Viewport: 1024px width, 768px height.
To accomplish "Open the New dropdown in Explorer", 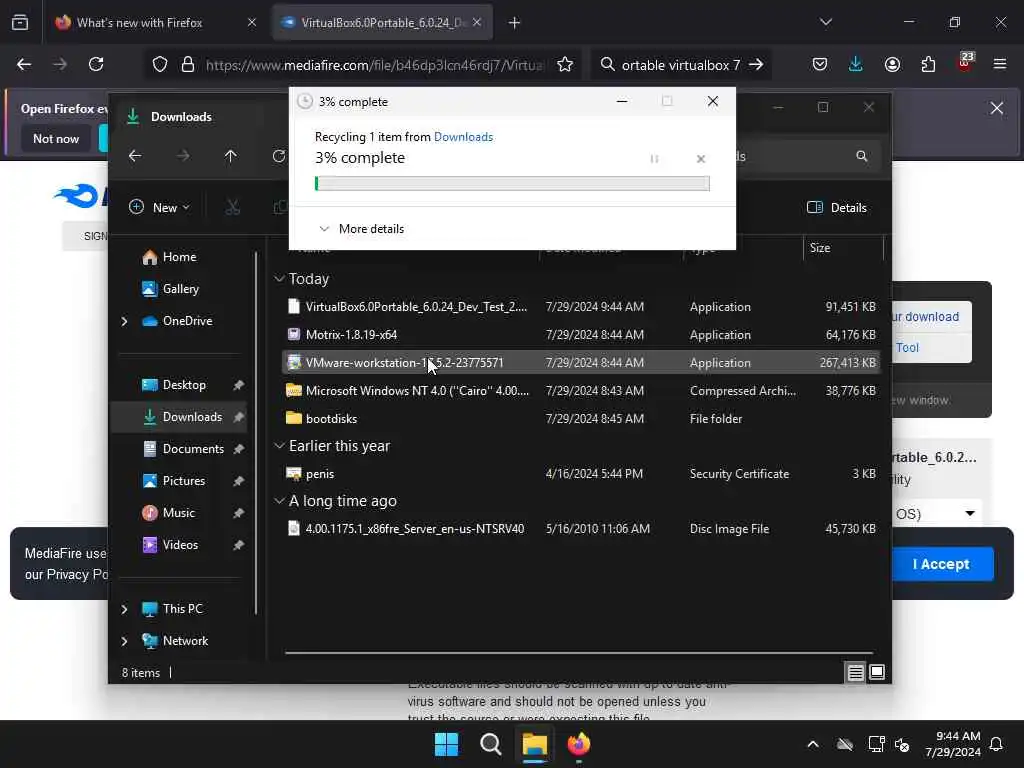I will click(159, 208).
